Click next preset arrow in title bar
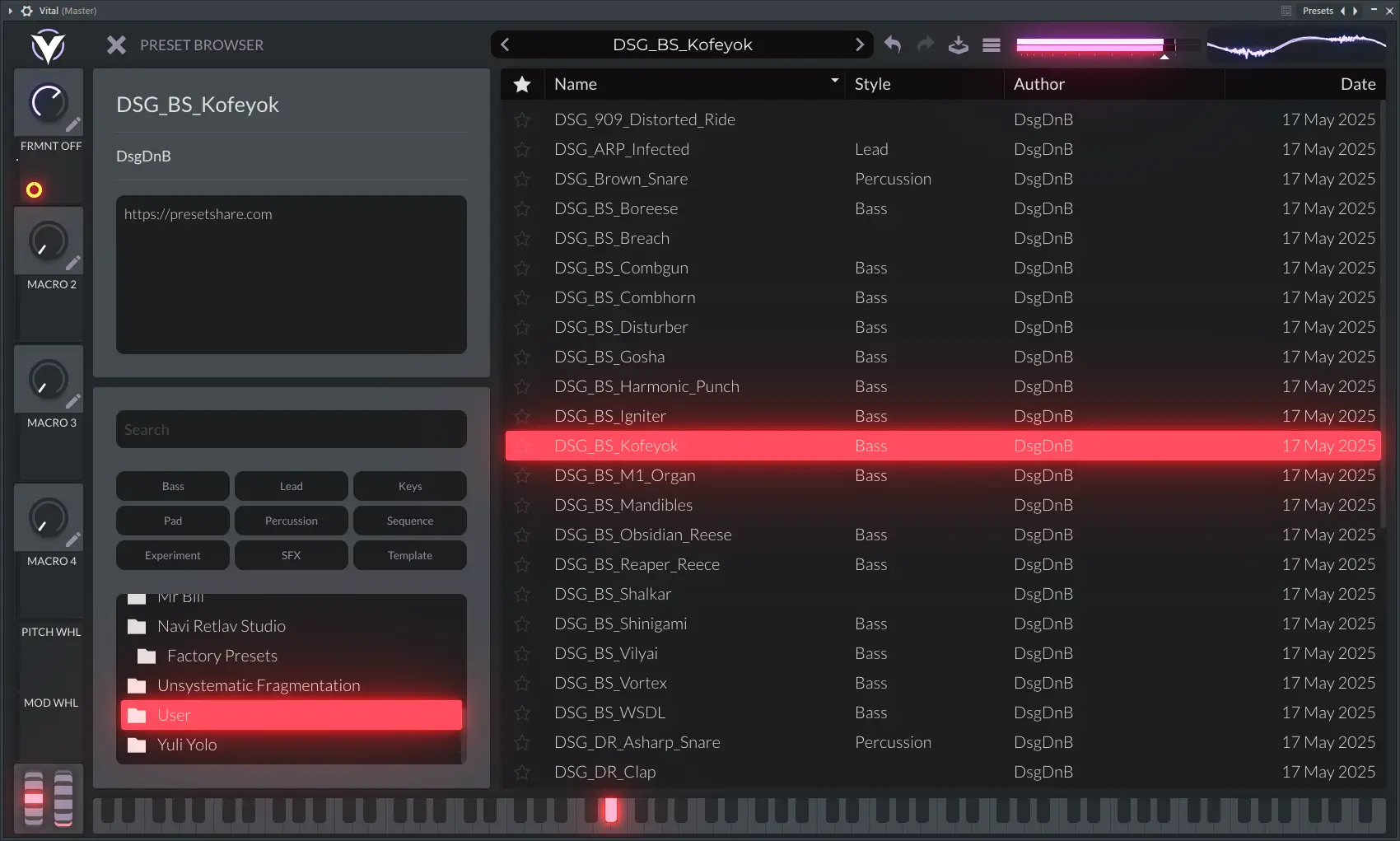 point(1355,11)
